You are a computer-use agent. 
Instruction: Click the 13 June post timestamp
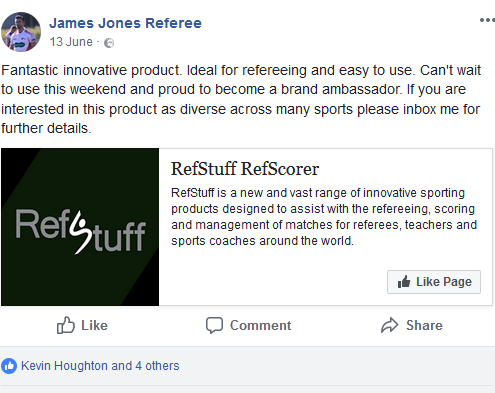(71, 42)
